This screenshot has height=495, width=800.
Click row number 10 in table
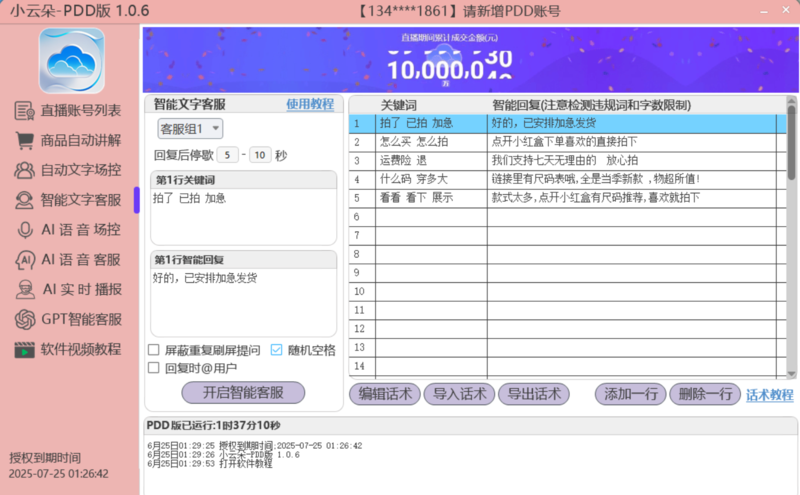point(362,291)
